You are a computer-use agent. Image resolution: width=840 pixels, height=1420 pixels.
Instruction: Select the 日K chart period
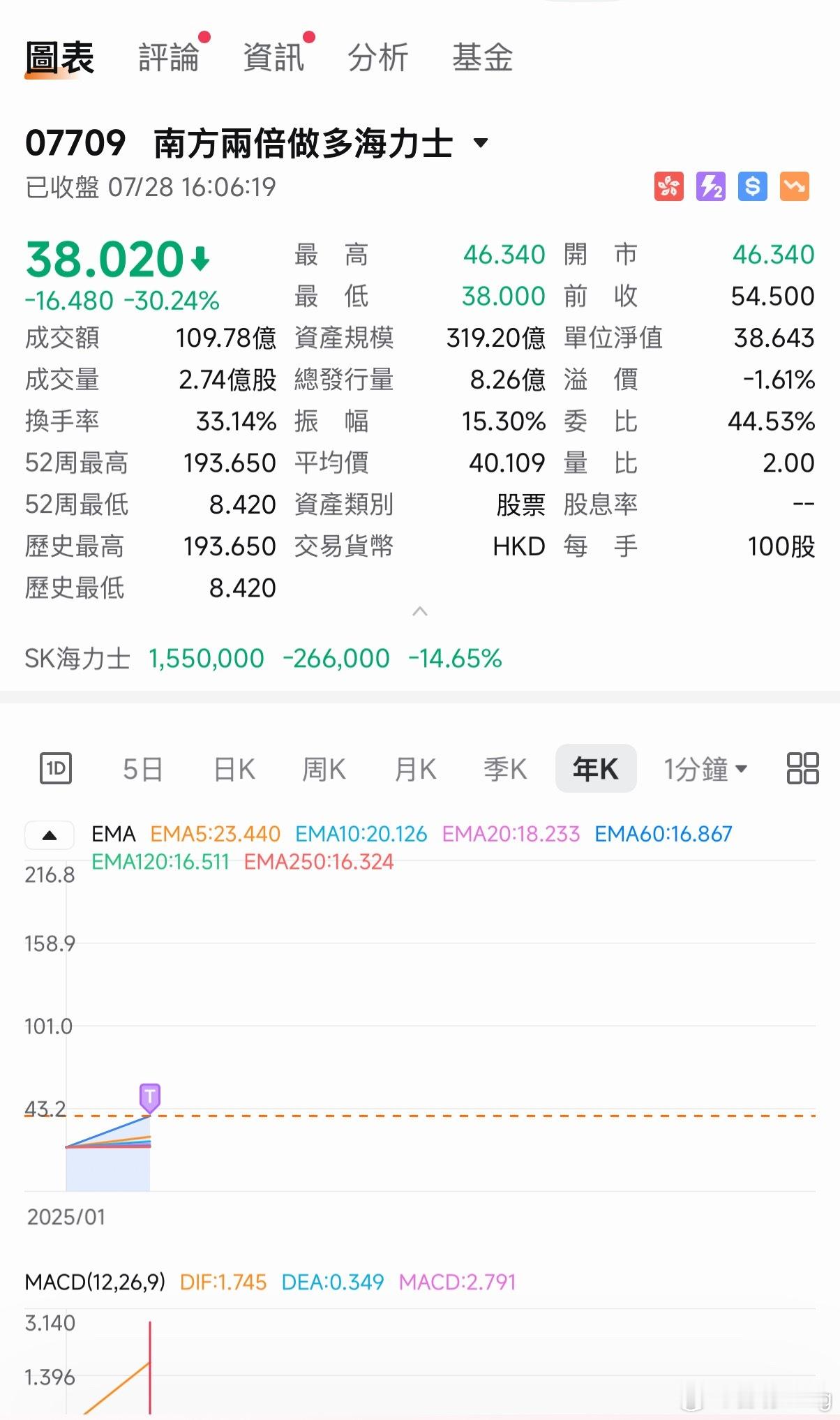[x=234, y=769]
